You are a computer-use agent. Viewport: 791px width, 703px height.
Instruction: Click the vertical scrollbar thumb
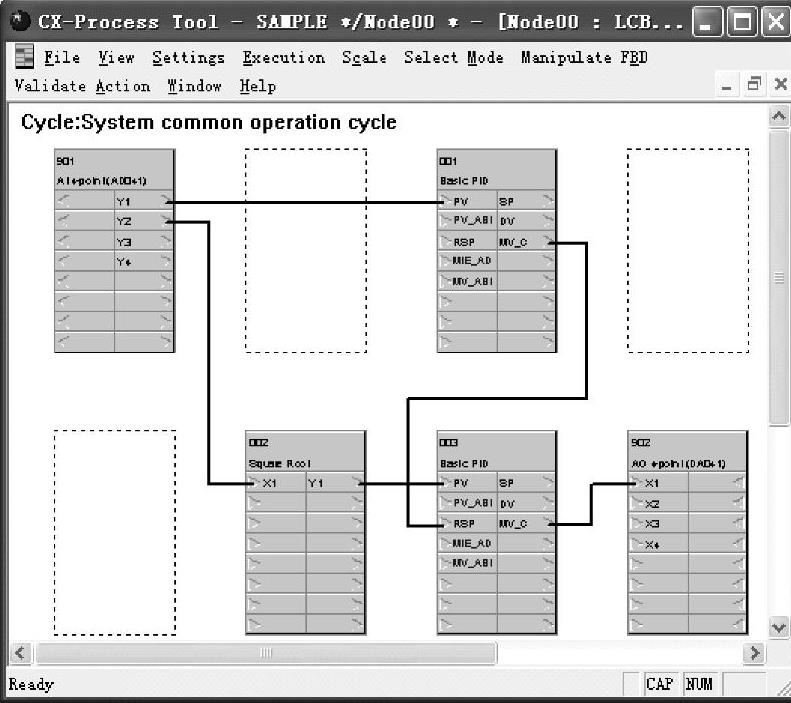[x=779, y=278]
